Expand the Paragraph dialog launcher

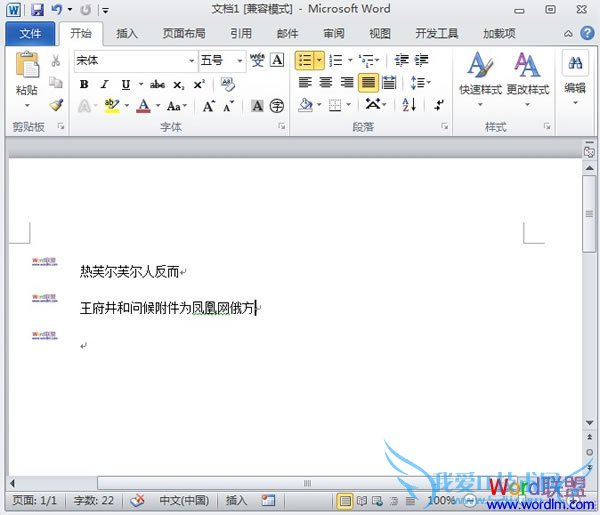(x=445, y=126)
